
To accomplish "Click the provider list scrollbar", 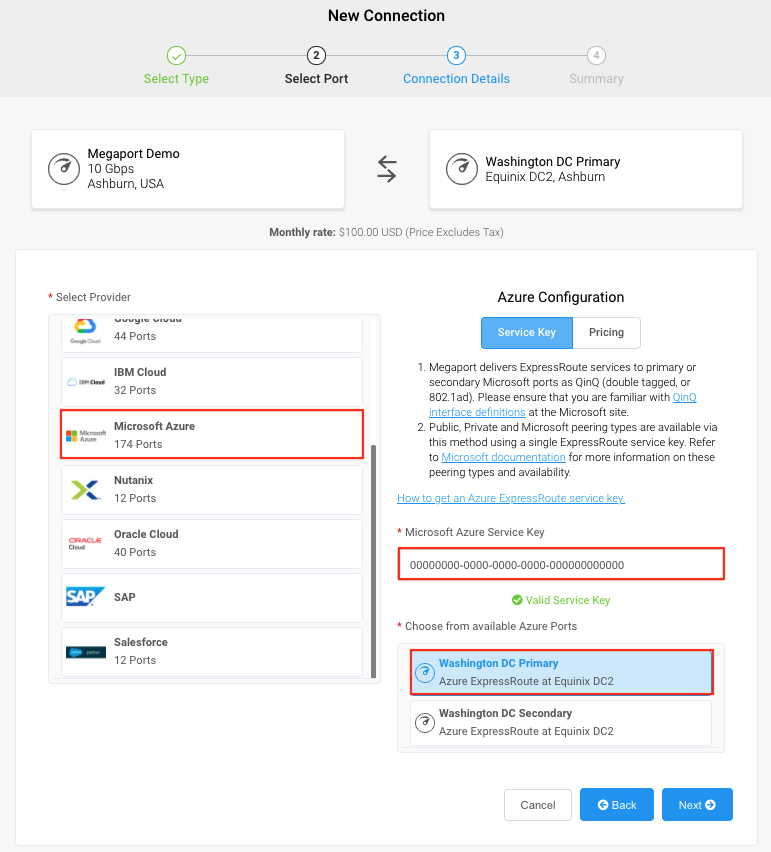I will 373,561.
